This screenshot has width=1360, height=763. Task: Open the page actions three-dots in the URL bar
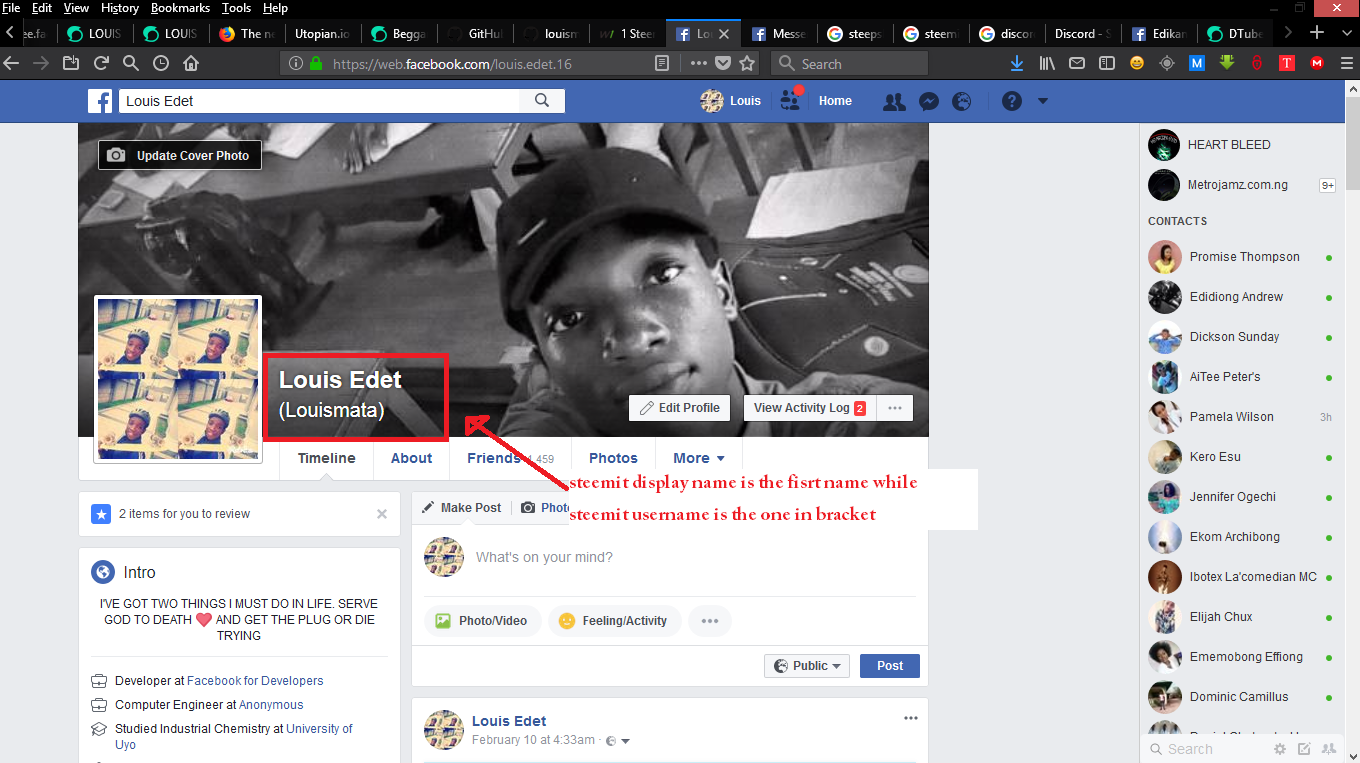[699, 63]
